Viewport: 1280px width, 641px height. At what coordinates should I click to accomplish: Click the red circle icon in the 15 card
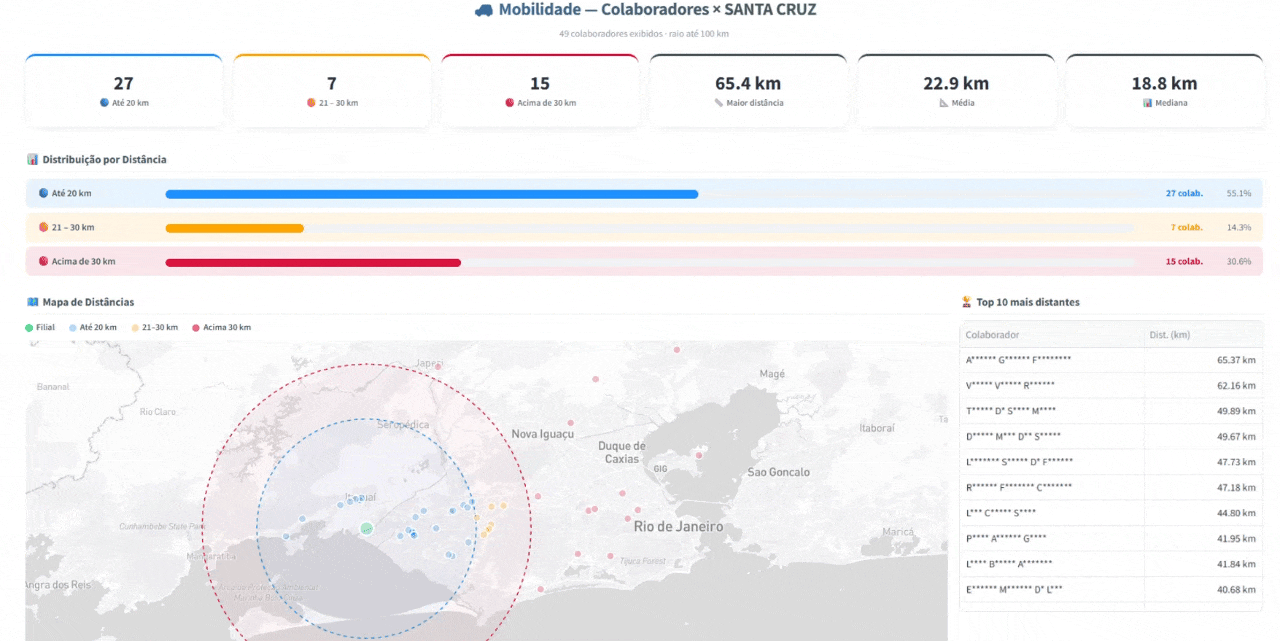(x=509, y=103)
